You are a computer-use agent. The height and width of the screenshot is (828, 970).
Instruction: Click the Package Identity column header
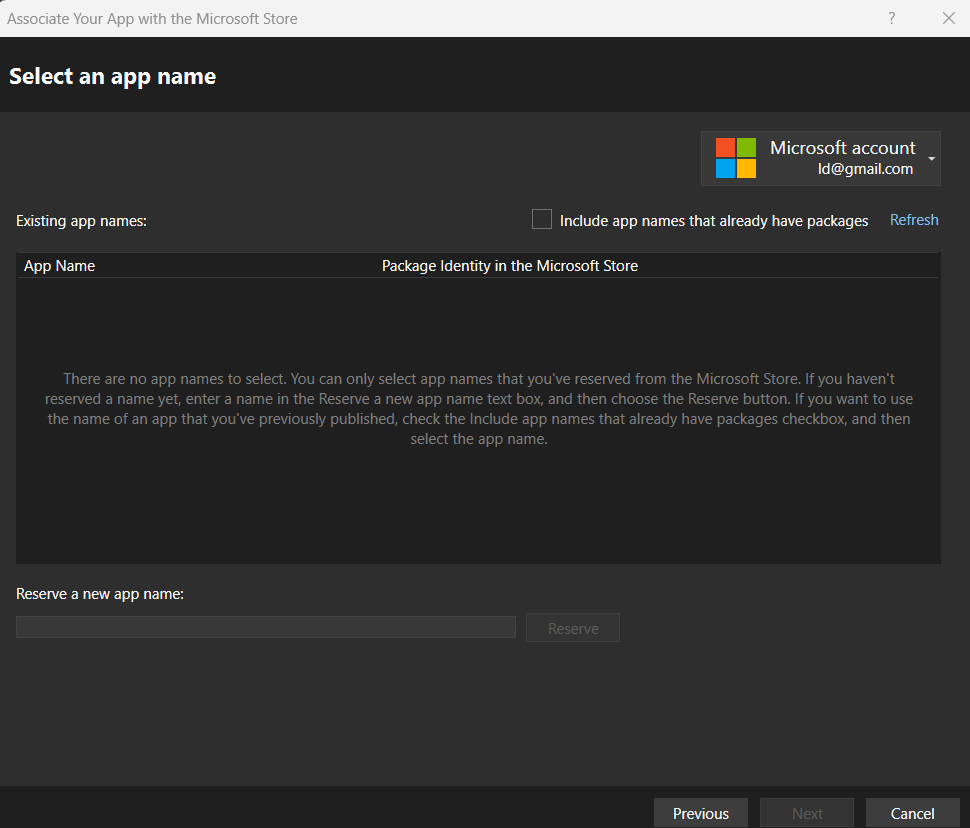[x=509, y=265]
